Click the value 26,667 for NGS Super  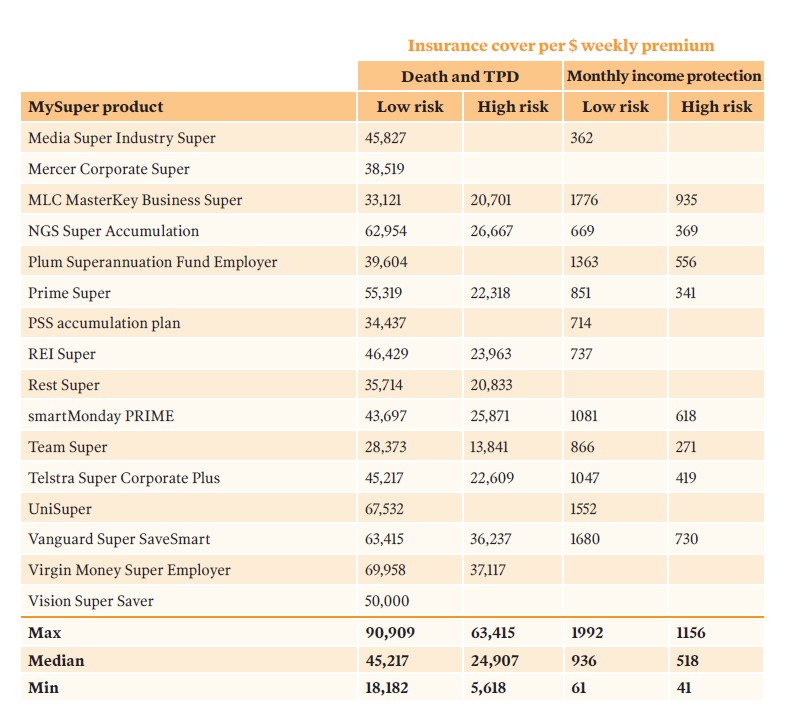(x=492, y=231)
